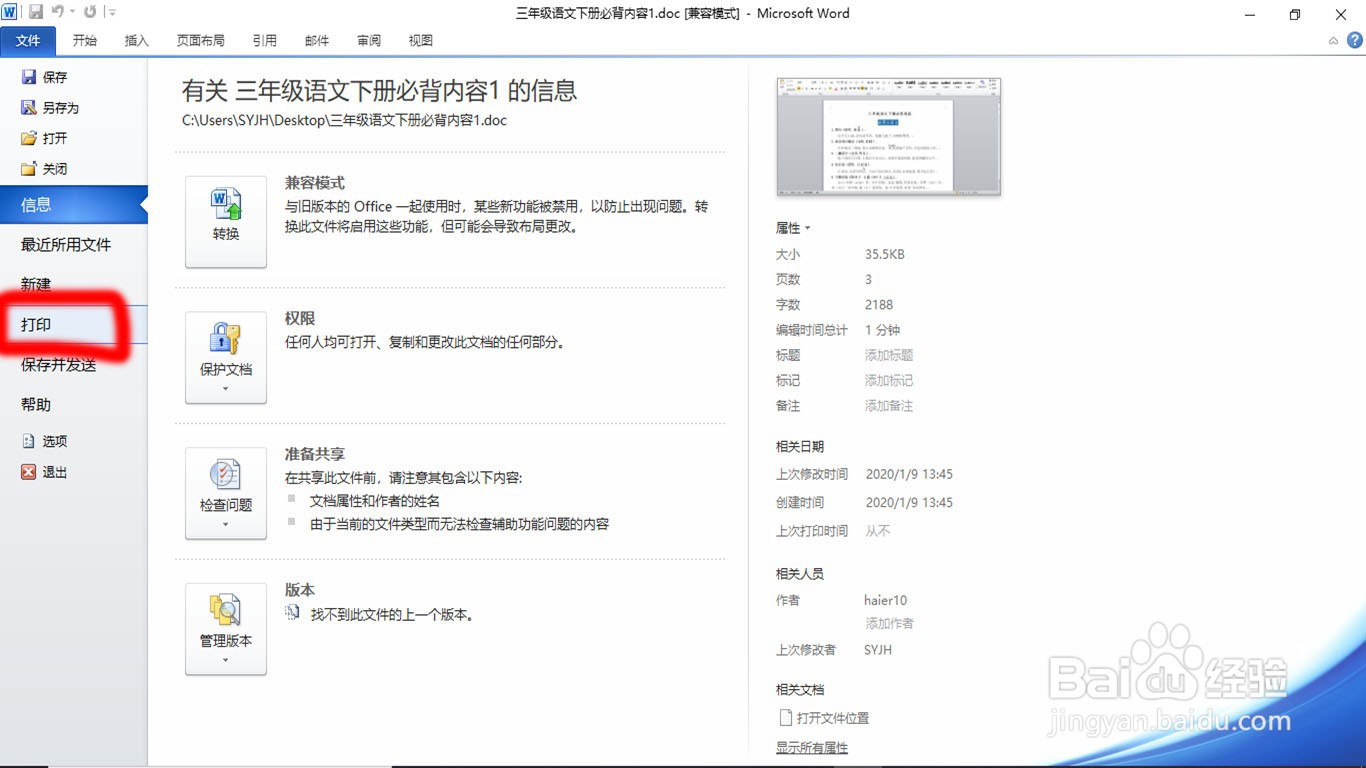Click the Help question mark icon
This screenshot has height=768, width=1366.
pos(1357,41)
